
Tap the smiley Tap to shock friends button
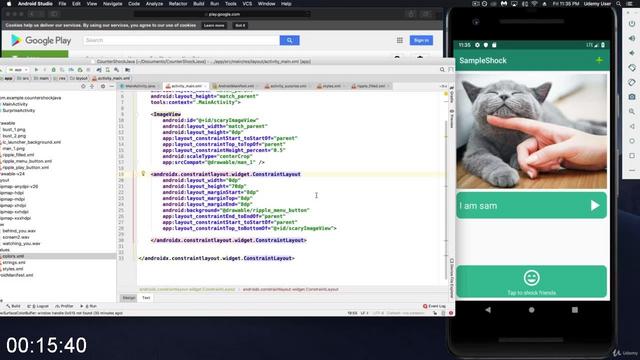(x=531, y=281)
